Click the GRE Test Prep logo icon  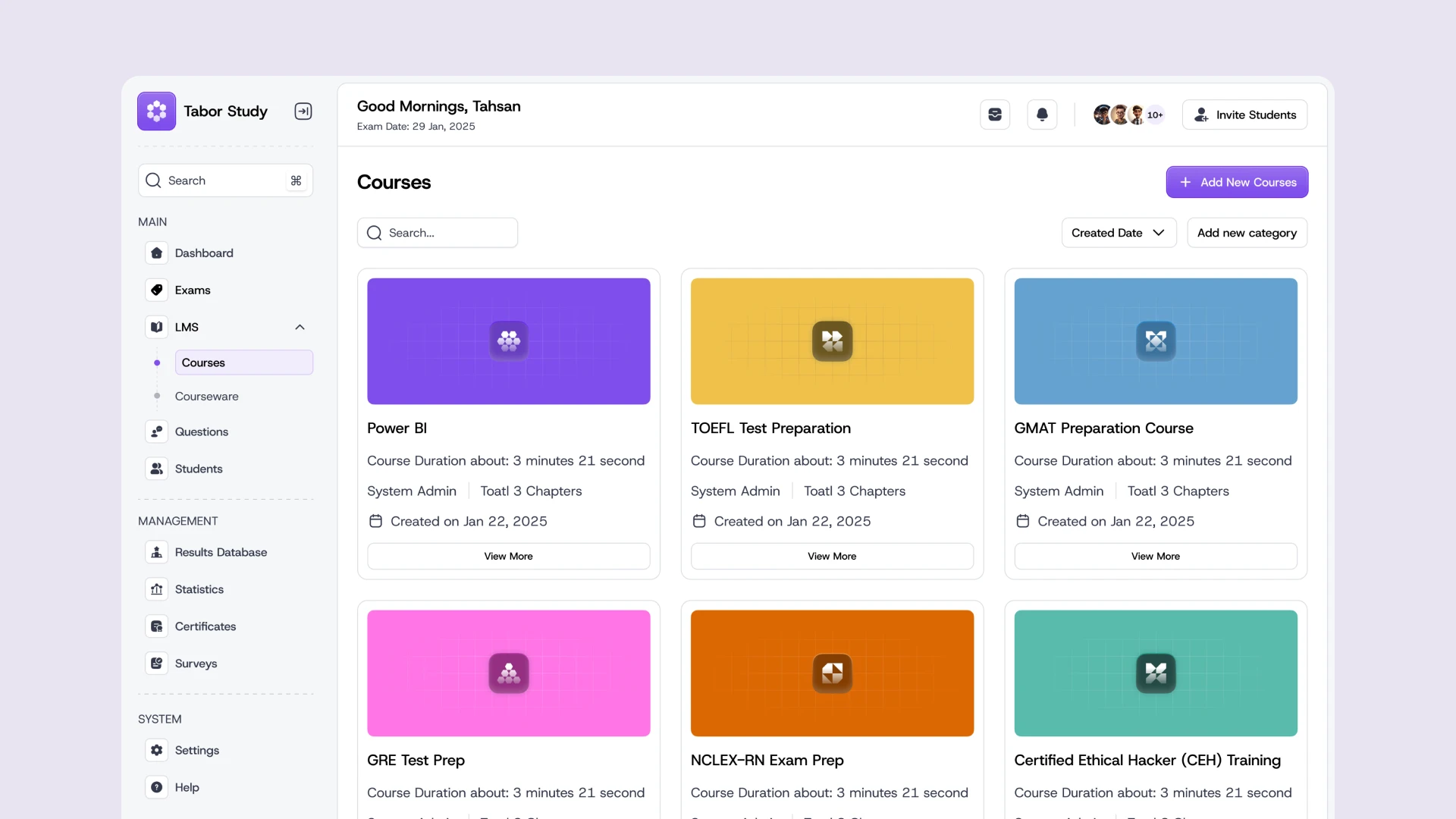[x=509, y=673]
